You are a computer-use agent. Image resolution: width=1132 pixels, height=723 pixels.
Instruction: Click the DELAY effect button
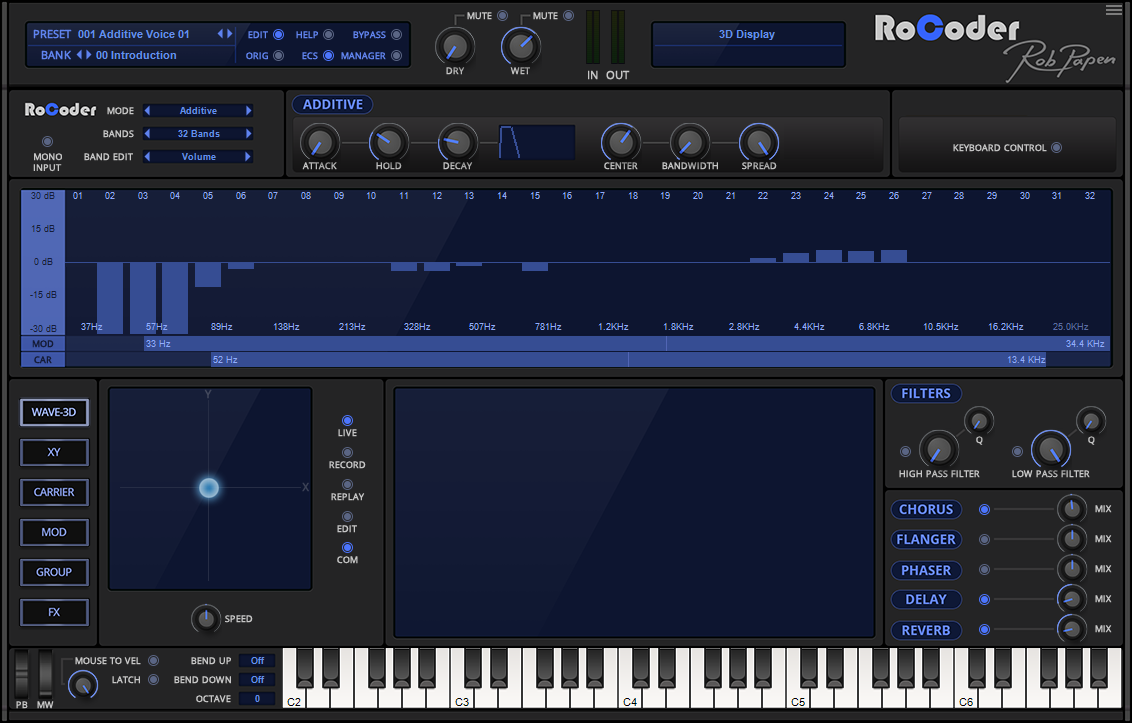coord(926,599)
